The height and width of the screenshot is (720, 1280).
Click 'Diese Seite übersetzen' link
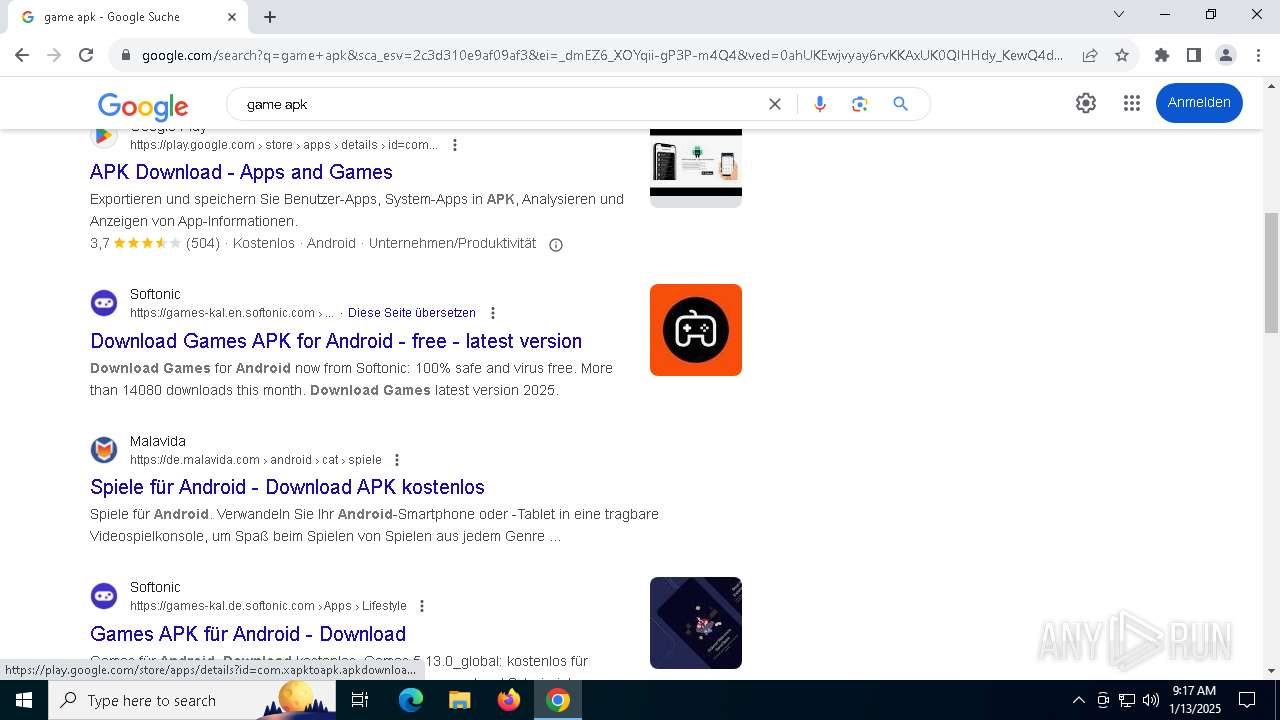[x=412, y=313]
